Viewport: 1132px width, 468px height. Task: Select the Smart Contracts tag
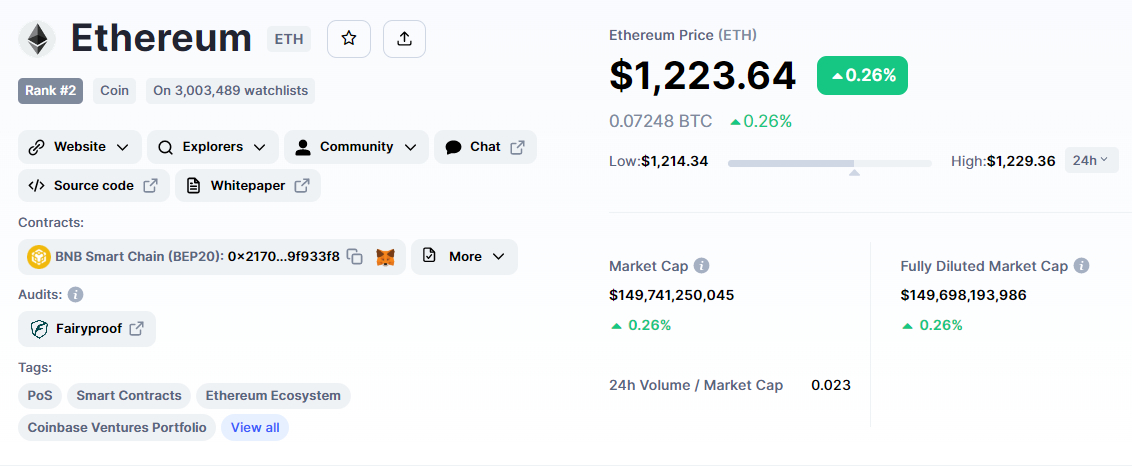[129, 396]
